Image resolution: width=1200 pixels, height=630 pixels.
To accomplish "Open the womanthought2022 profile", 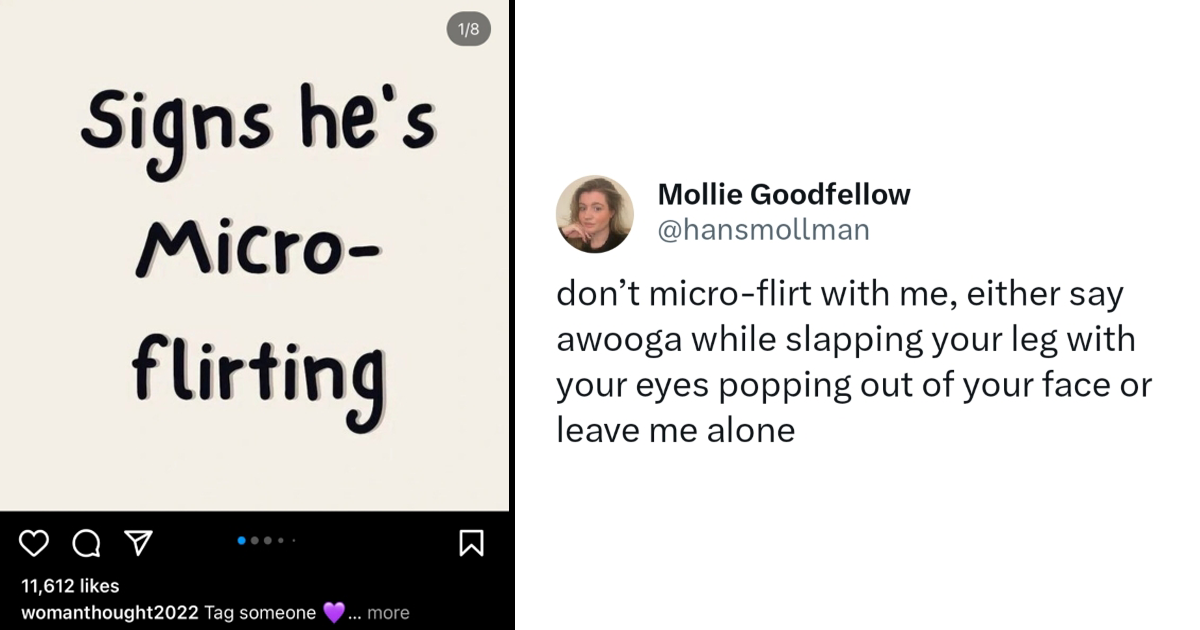I will (110, 612).
